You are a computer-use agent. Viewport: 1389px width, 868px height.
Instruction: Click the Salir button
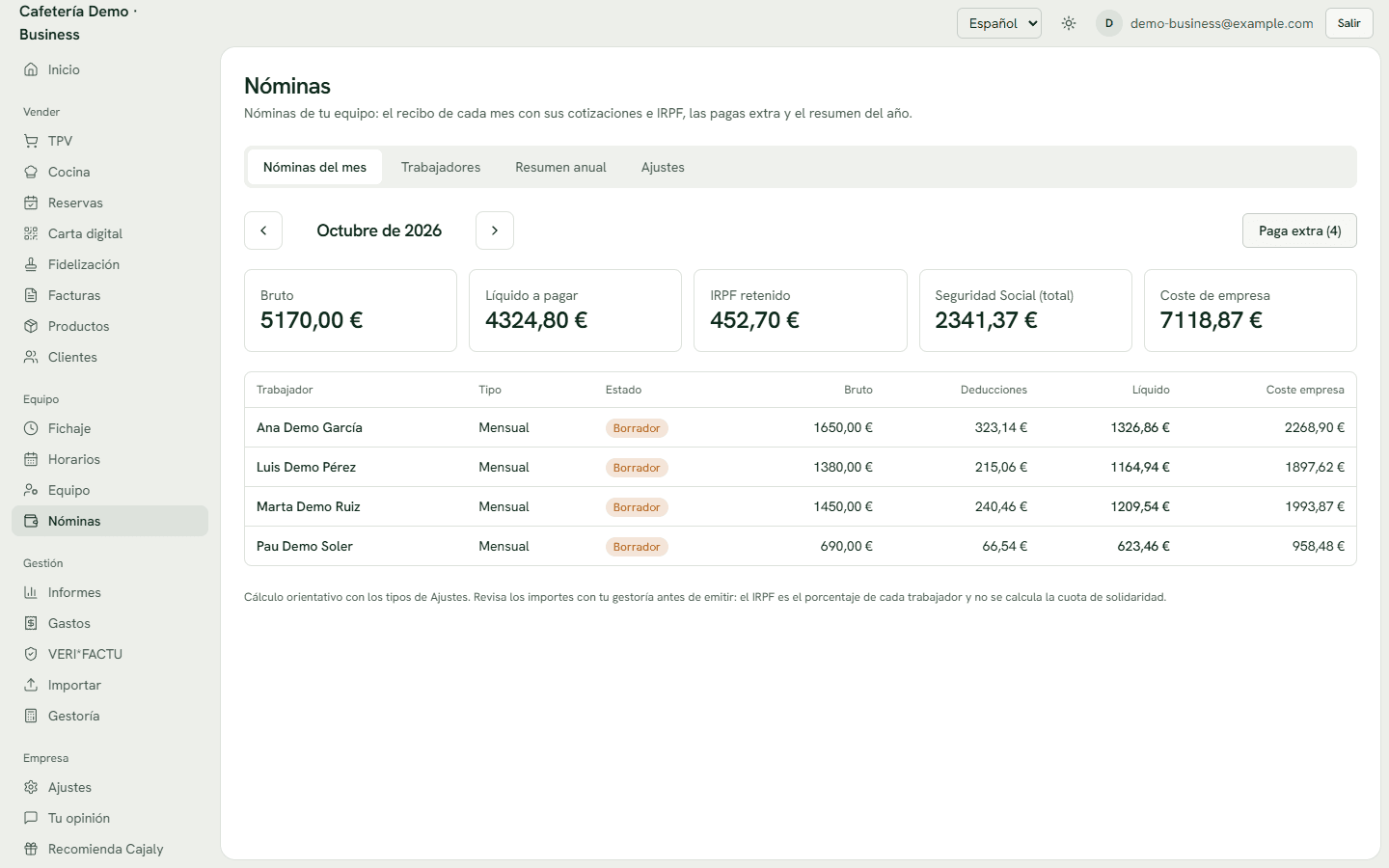[1349, 23]
